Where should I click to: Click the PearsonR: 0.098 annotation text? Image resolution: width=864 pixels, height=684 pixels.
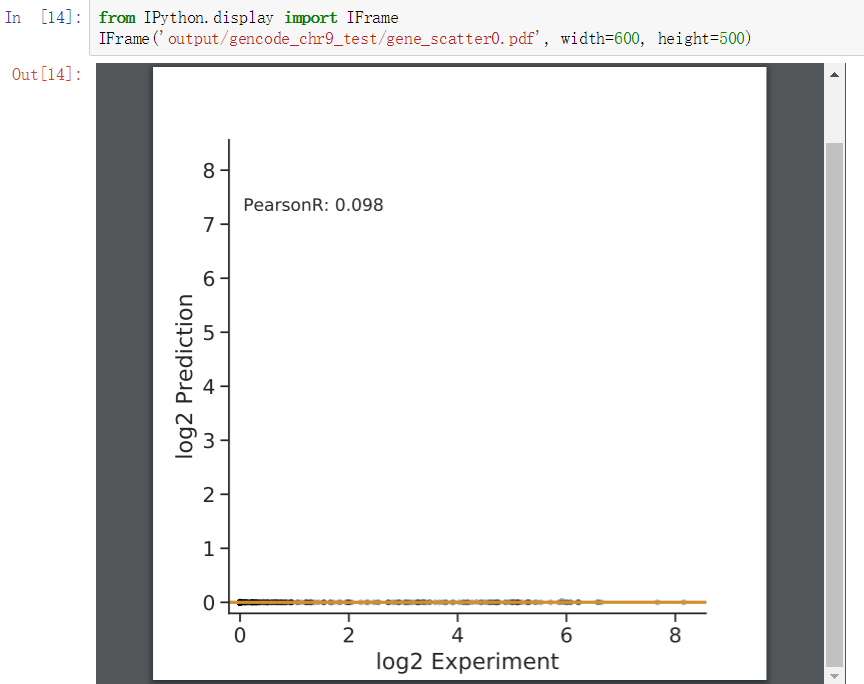314,204
